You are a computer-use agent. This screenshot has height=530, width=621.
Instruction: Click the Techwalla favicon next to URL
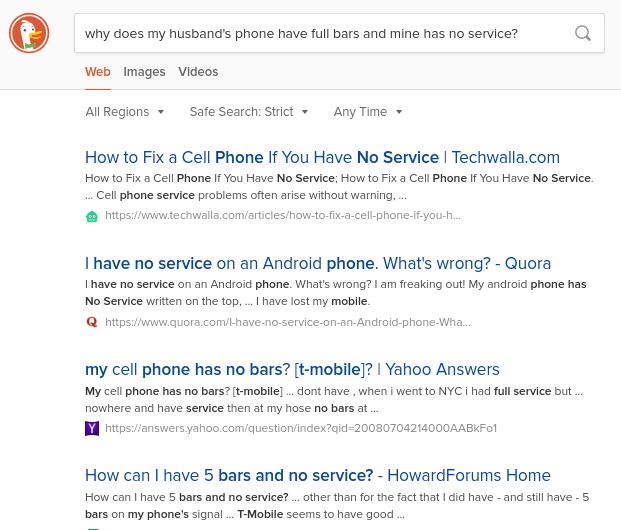point(92,216)
